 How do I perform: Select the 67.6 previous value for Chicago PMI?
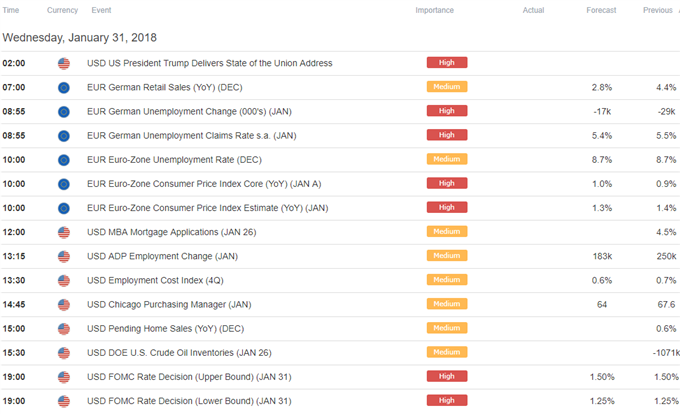pos(666,305)
